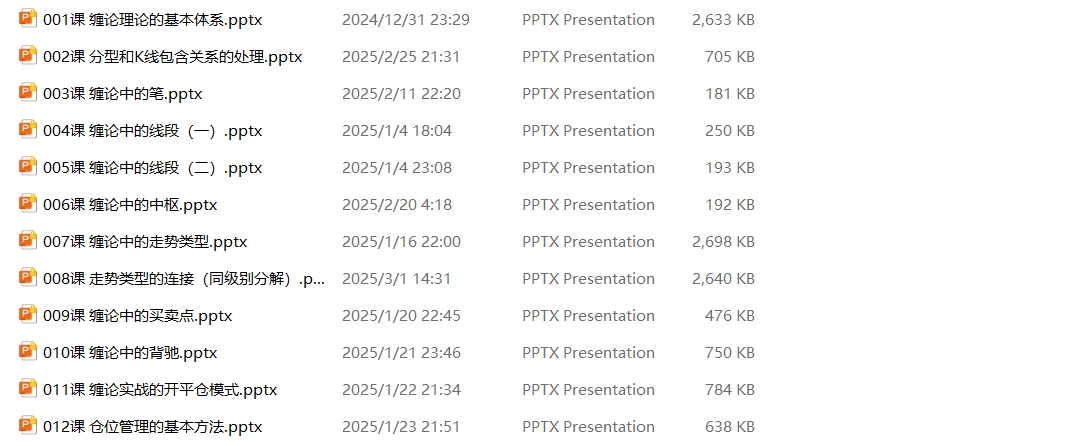Viewport: 1086px width, 446px height.
Task: Click the 2,698 KB size entry
Action: click(723, 242)
